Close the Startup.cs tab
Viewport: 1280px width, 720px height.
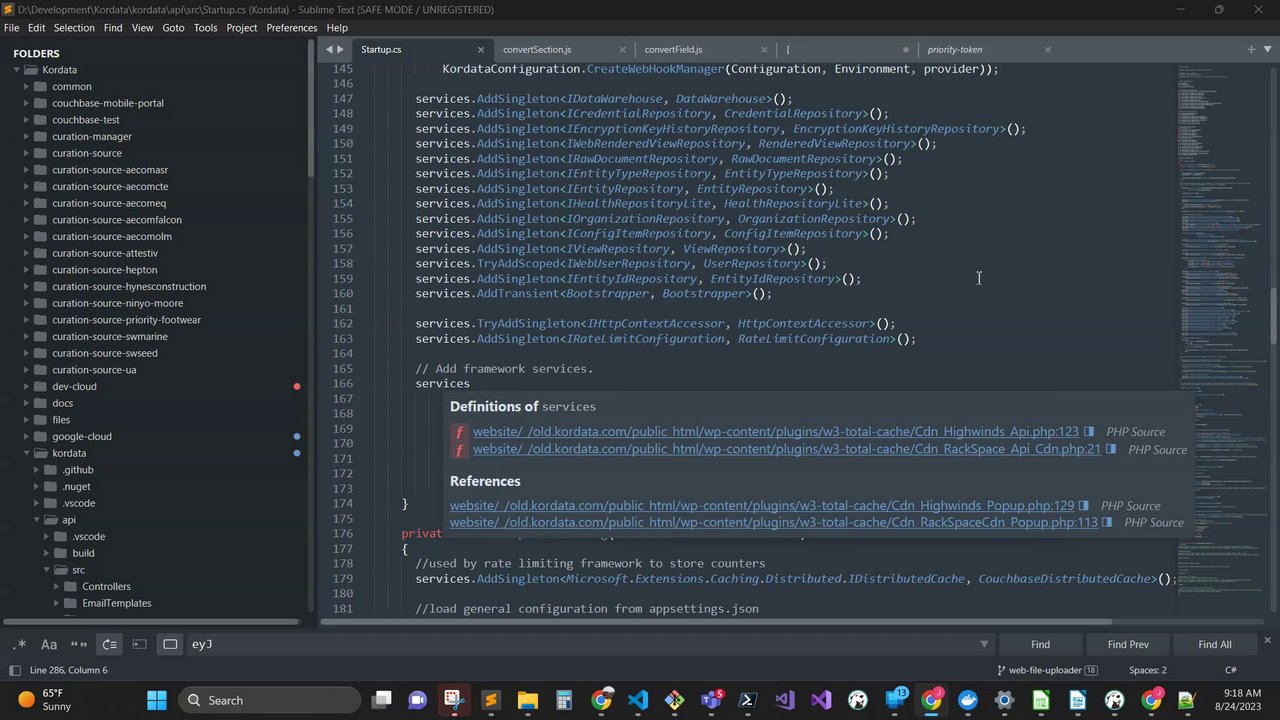pyautogui.click(x=481, y=49)
